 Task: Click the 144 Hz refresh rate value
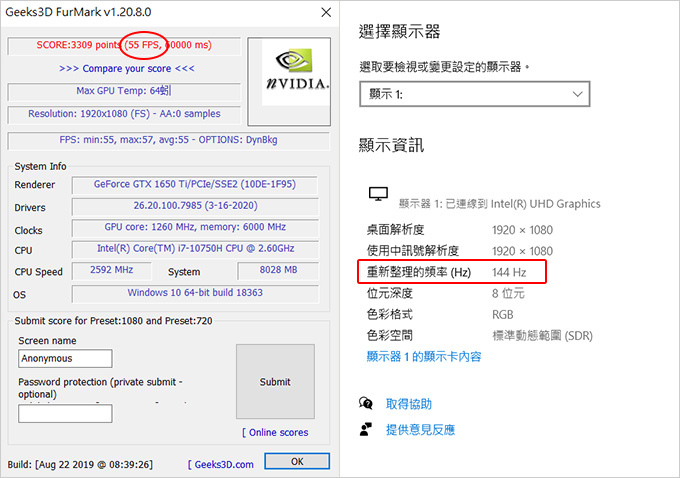pyautogui.click(x=509, y=272)
